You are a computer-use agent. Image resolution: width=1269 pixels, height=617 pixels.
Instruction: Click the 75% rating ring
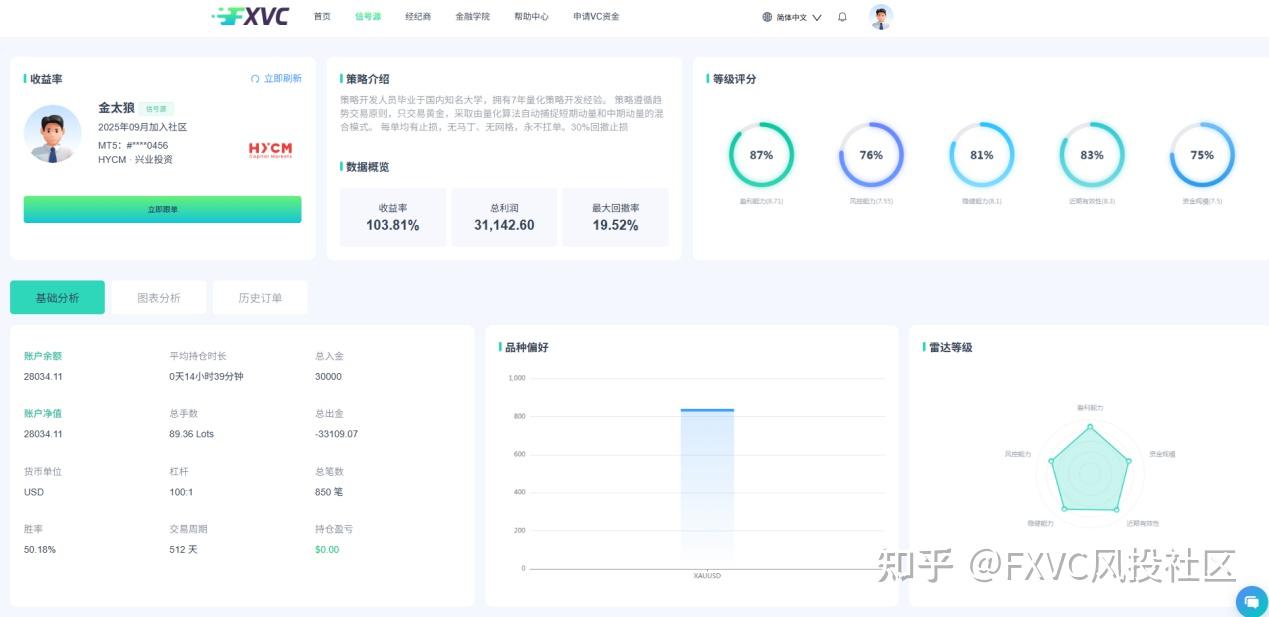tap(1202, 155)
